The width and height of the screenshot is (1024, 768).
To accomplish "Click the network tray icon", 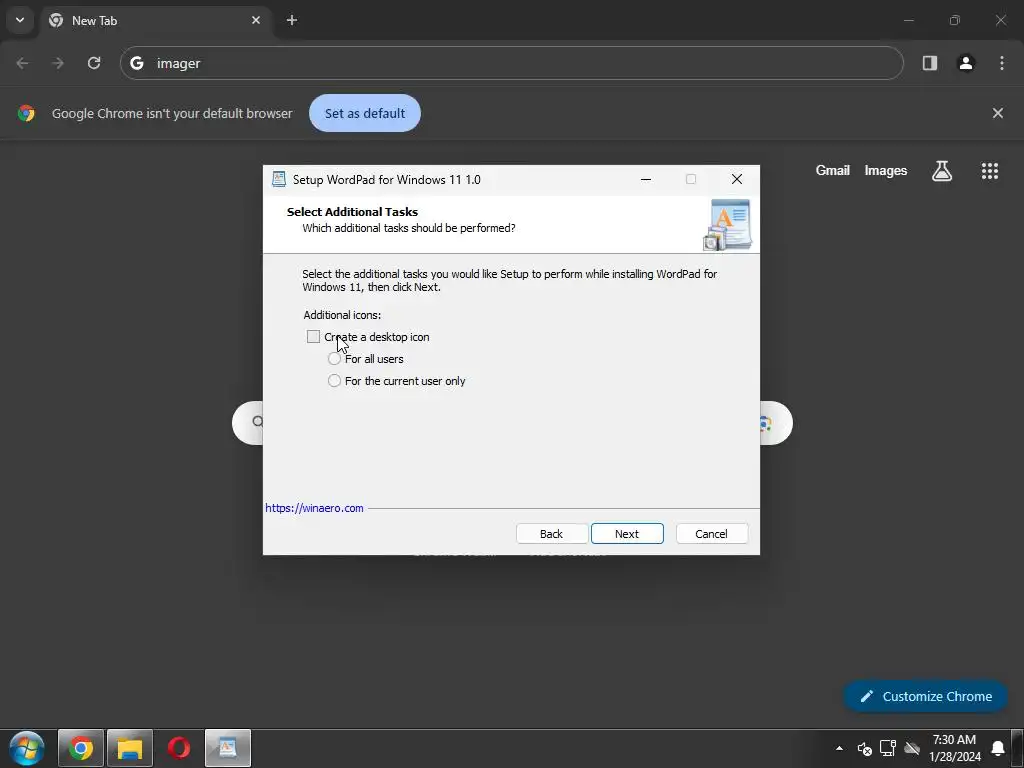I will pos(888,748).
